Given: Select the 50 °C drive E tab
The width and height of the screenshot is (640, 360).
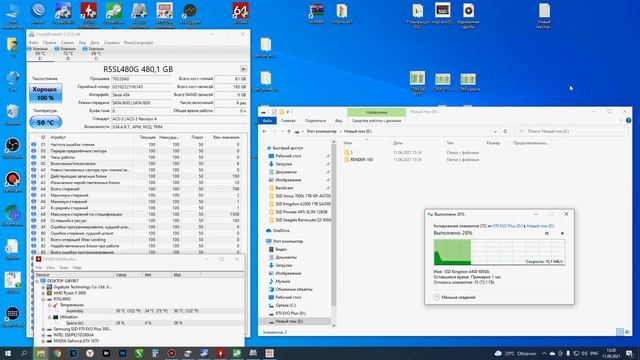Looking at the screenshot, I should pyautogui.click(x=40, y=53).
